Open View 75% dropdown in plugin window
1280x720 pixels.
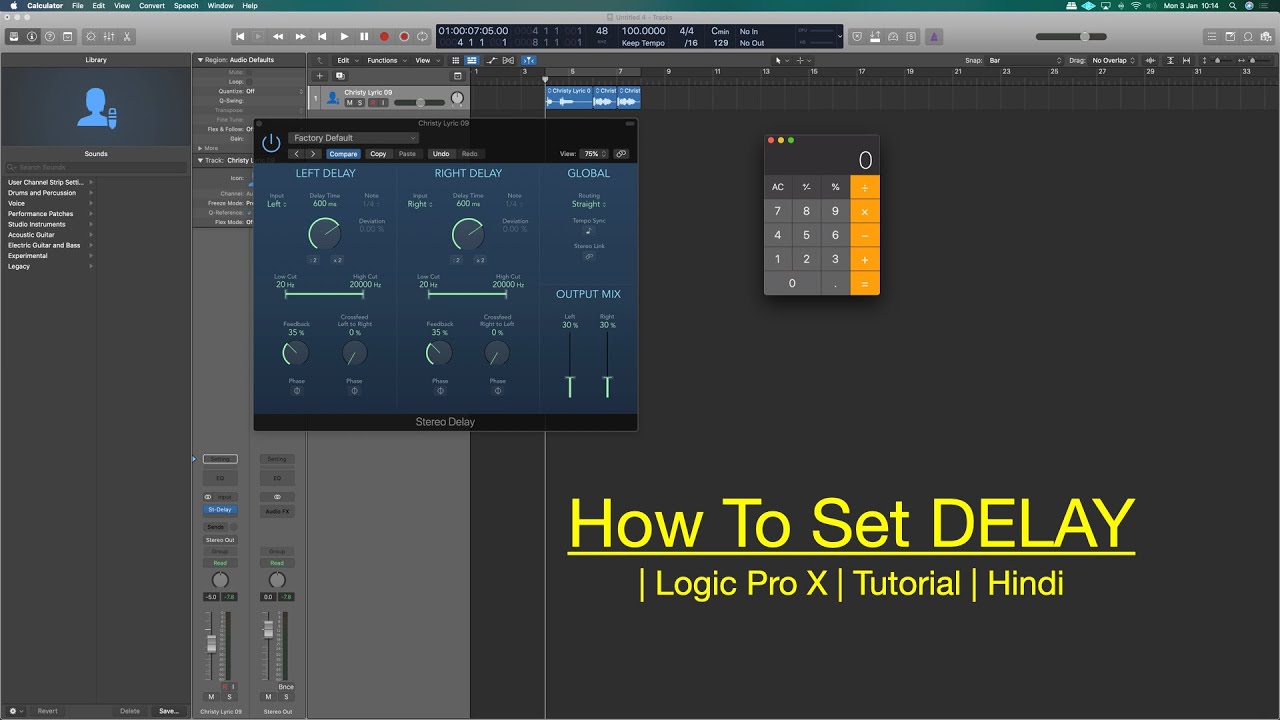tap(593, 154)
